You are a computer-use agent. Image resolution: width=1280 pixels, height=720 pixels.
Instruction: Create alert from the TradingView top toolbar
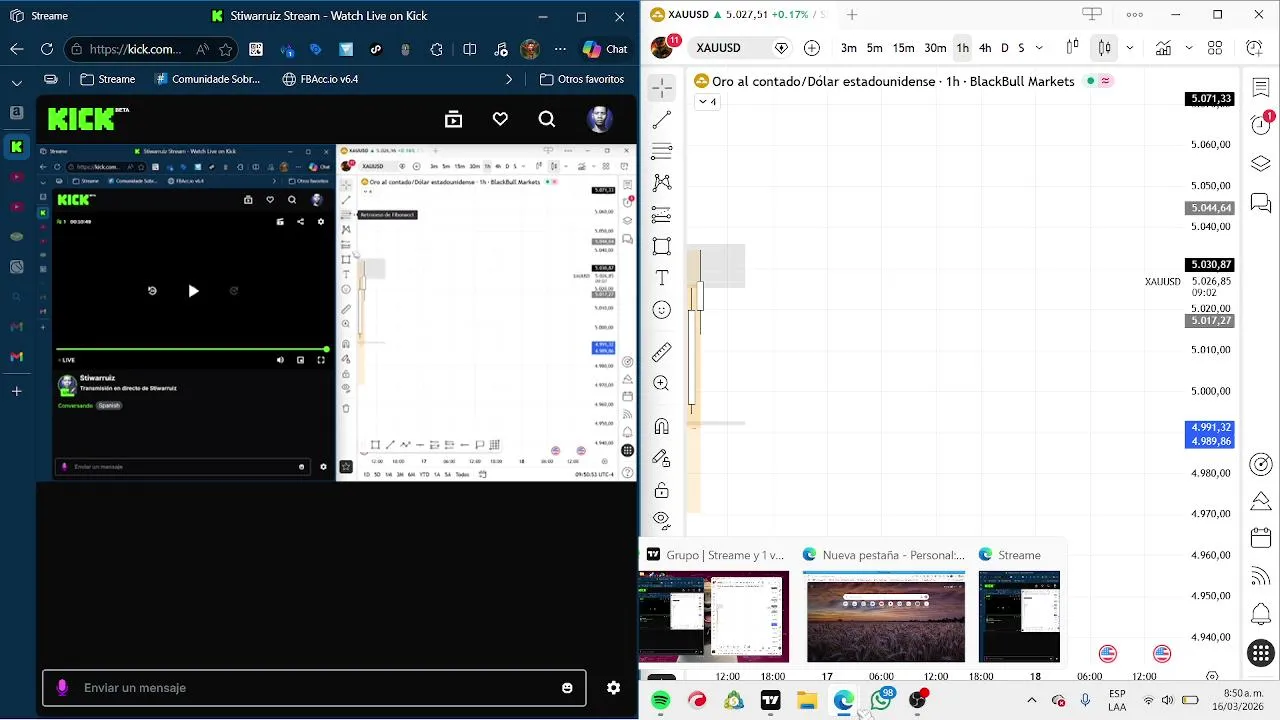coord(1254,48)
